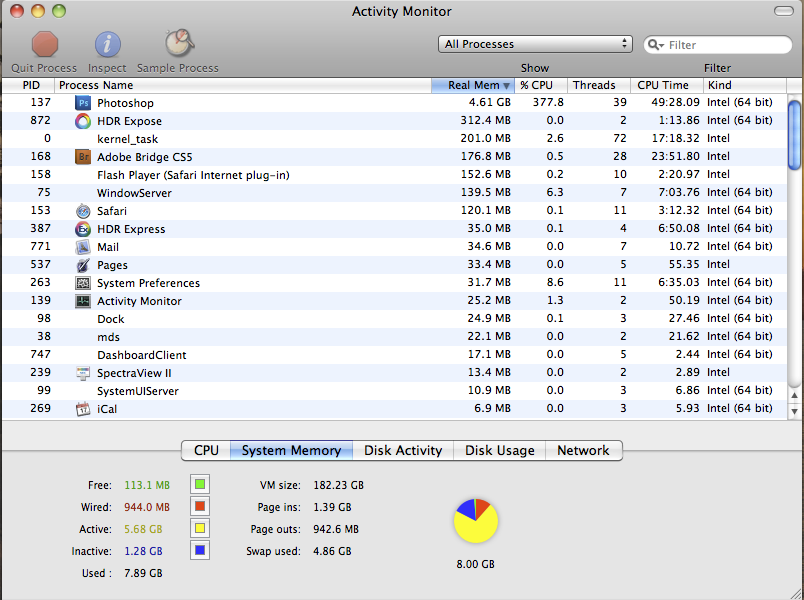Click the 5.68 GB active memory value

click(x=143, y=529)
